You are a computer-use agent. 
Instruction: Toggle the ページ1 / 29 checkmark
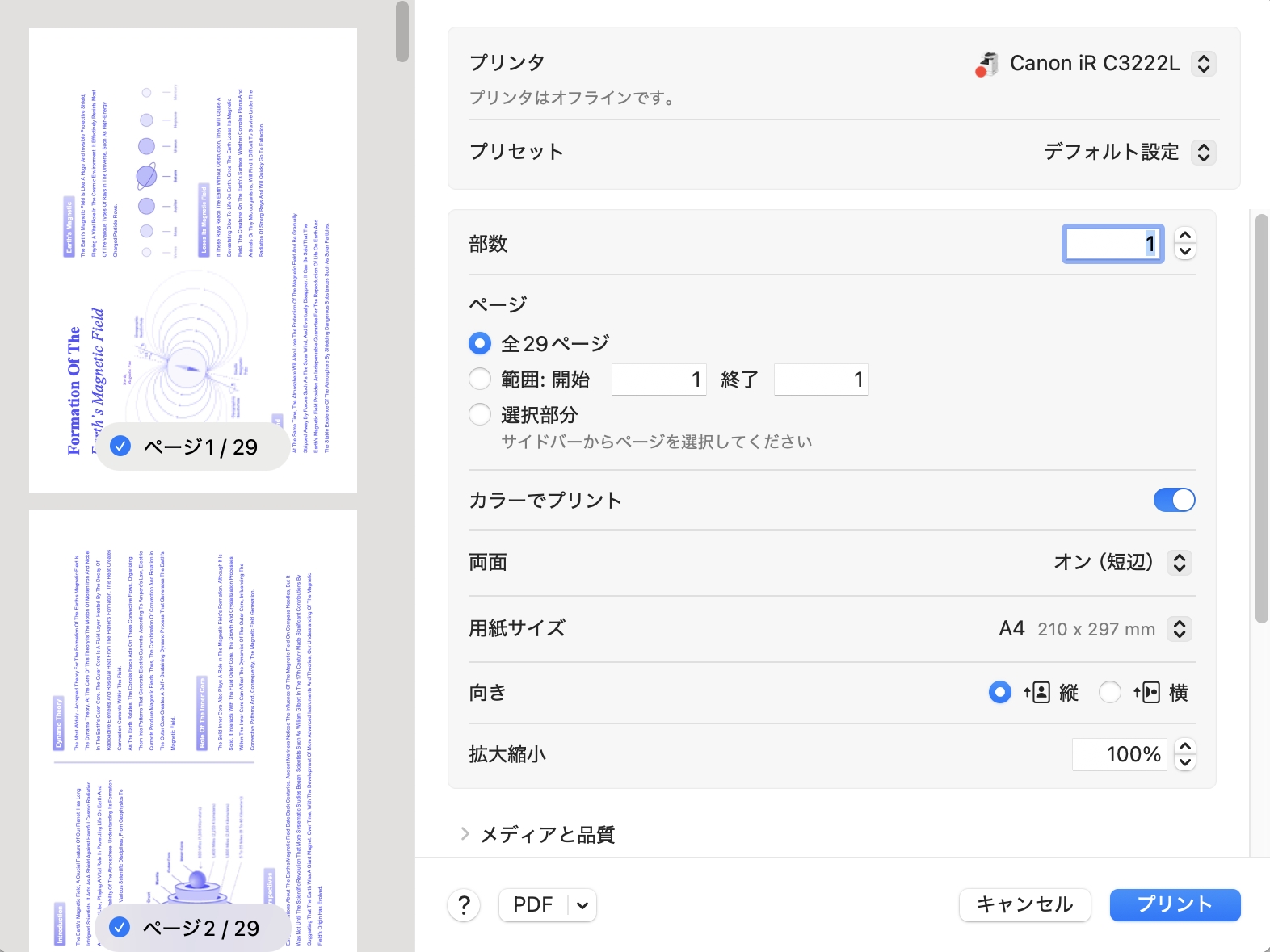(120, 446)
